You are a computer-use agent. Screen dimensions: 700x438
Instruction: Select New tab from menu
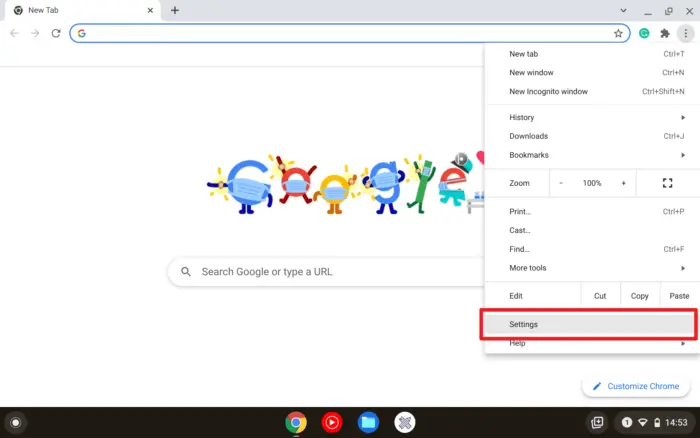tap(592, 54)
